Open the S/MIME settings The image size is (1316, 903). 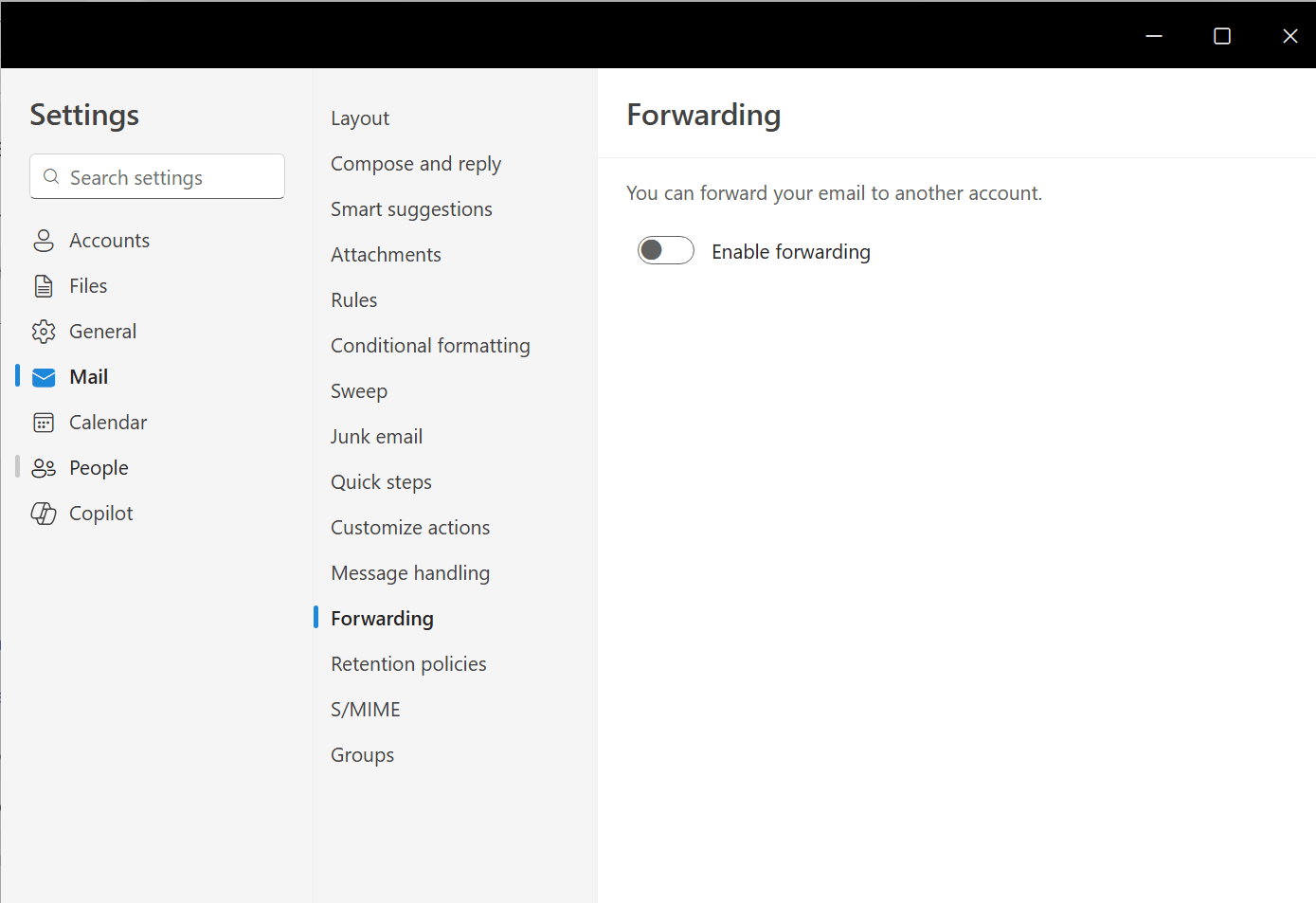366,709
